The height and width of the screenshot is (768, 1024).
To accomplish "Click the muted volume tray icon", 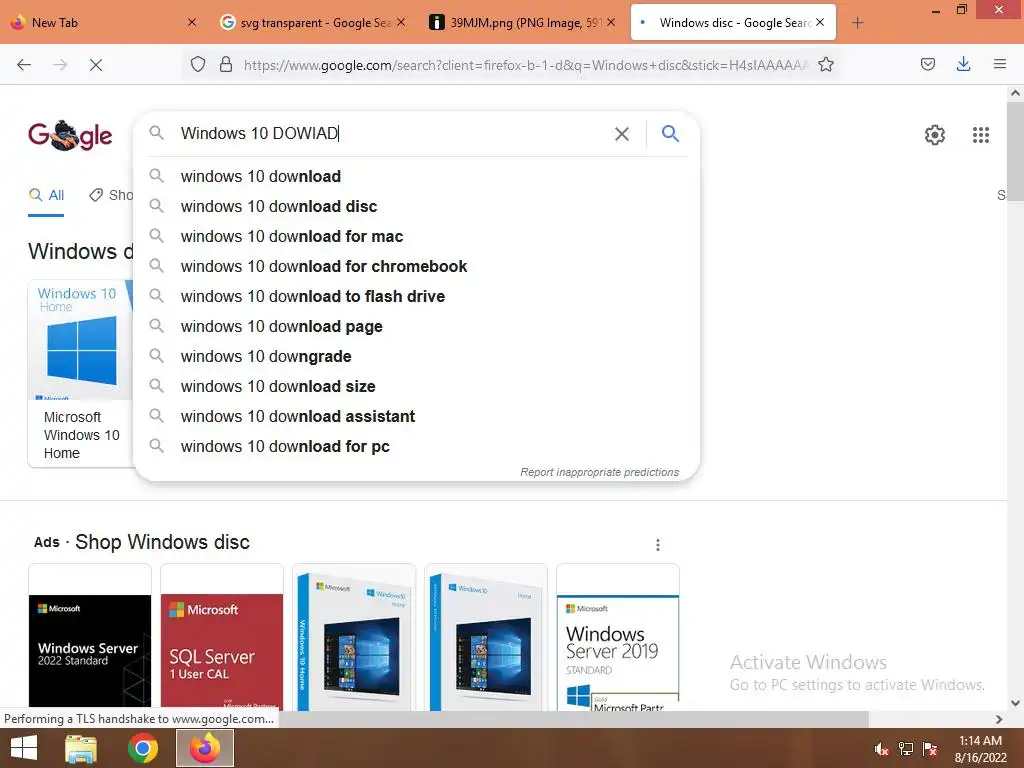I will click(882, 749).
